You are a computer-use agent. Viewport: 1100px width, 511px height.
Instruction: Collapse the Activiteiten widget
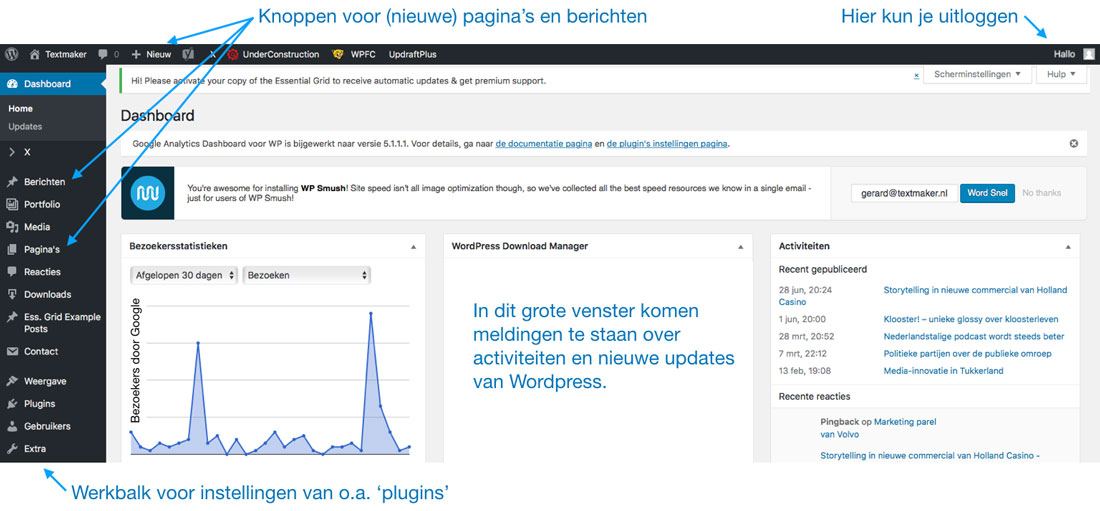pos(1068,247)
